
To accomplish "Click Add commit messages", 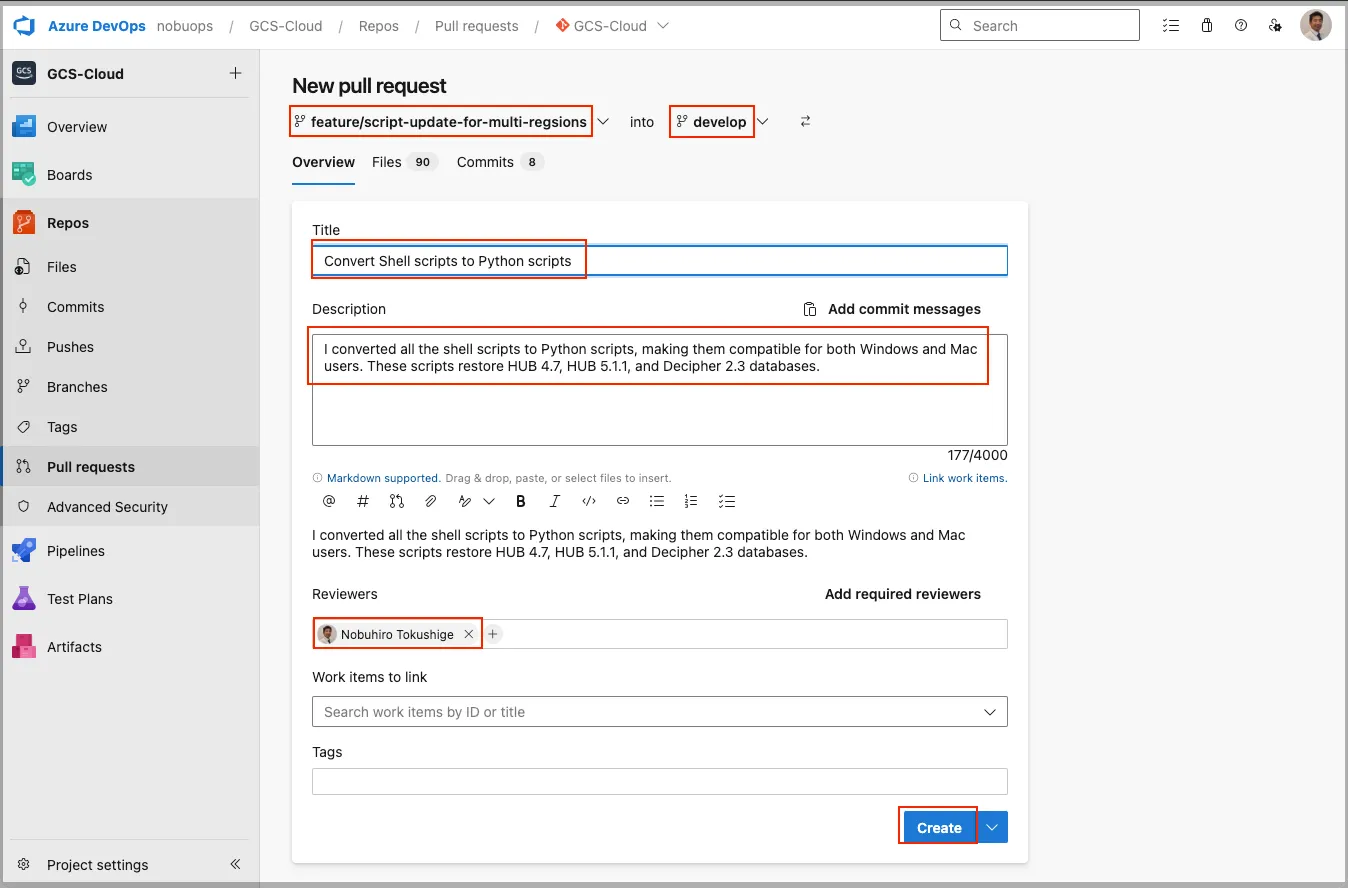I will (893, 309).
